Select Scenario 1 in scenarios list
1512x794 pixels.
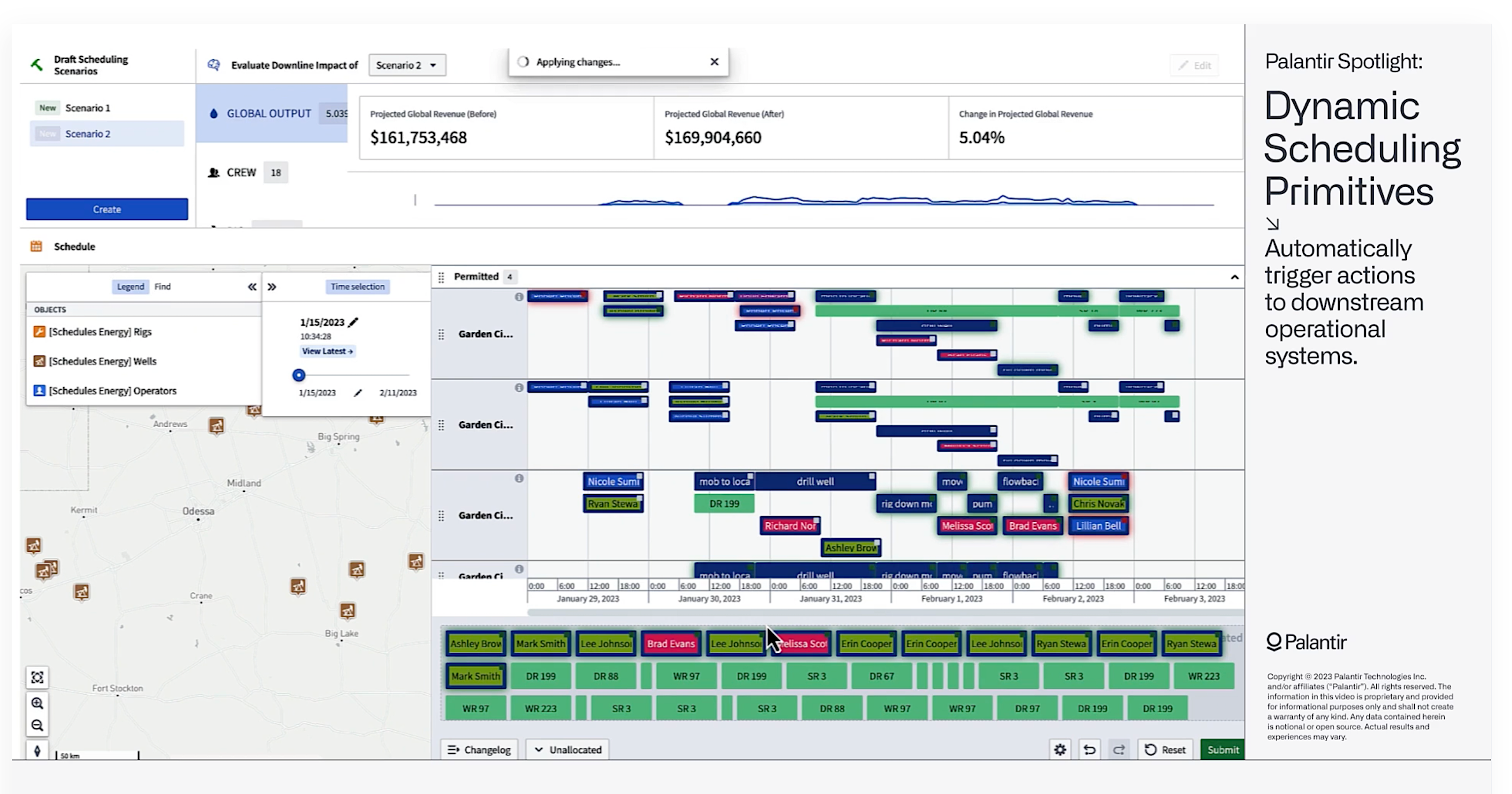(x=87, y=108)
